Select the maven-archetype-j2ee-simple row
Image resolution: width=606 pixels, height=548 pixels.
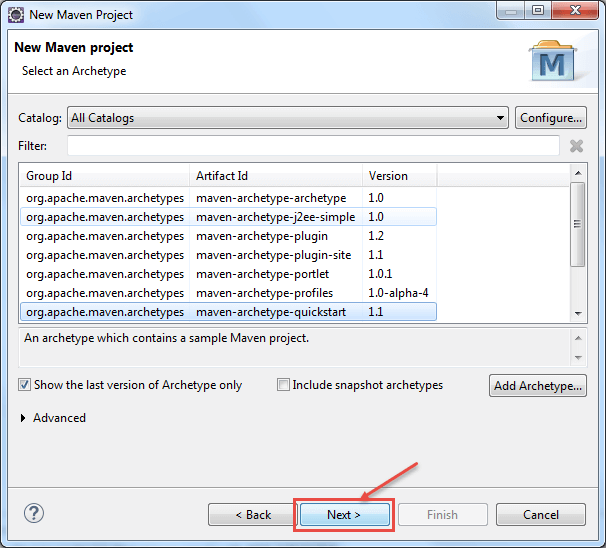pos(274,217)
